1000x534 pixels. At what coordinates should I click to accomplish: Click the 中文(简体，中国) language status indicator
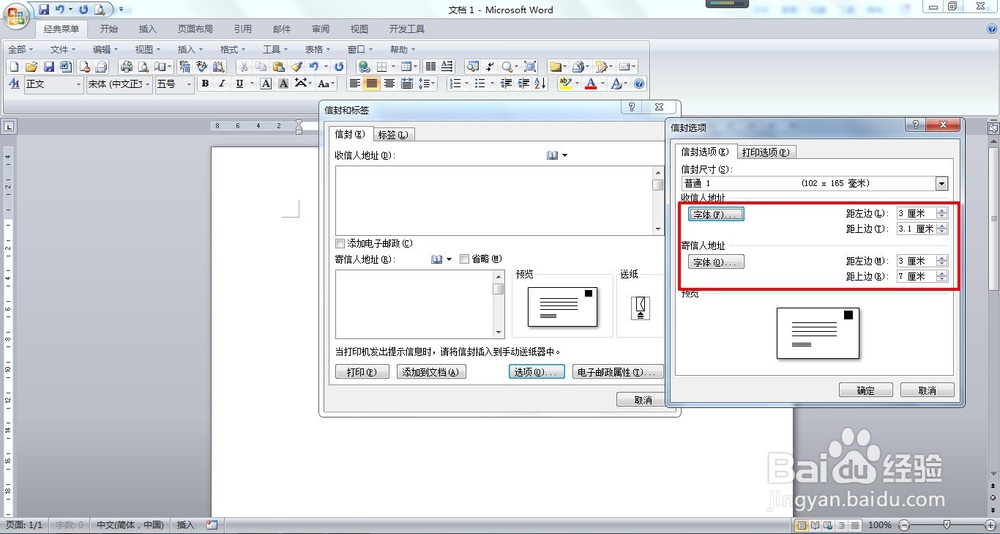coord(130,525)
